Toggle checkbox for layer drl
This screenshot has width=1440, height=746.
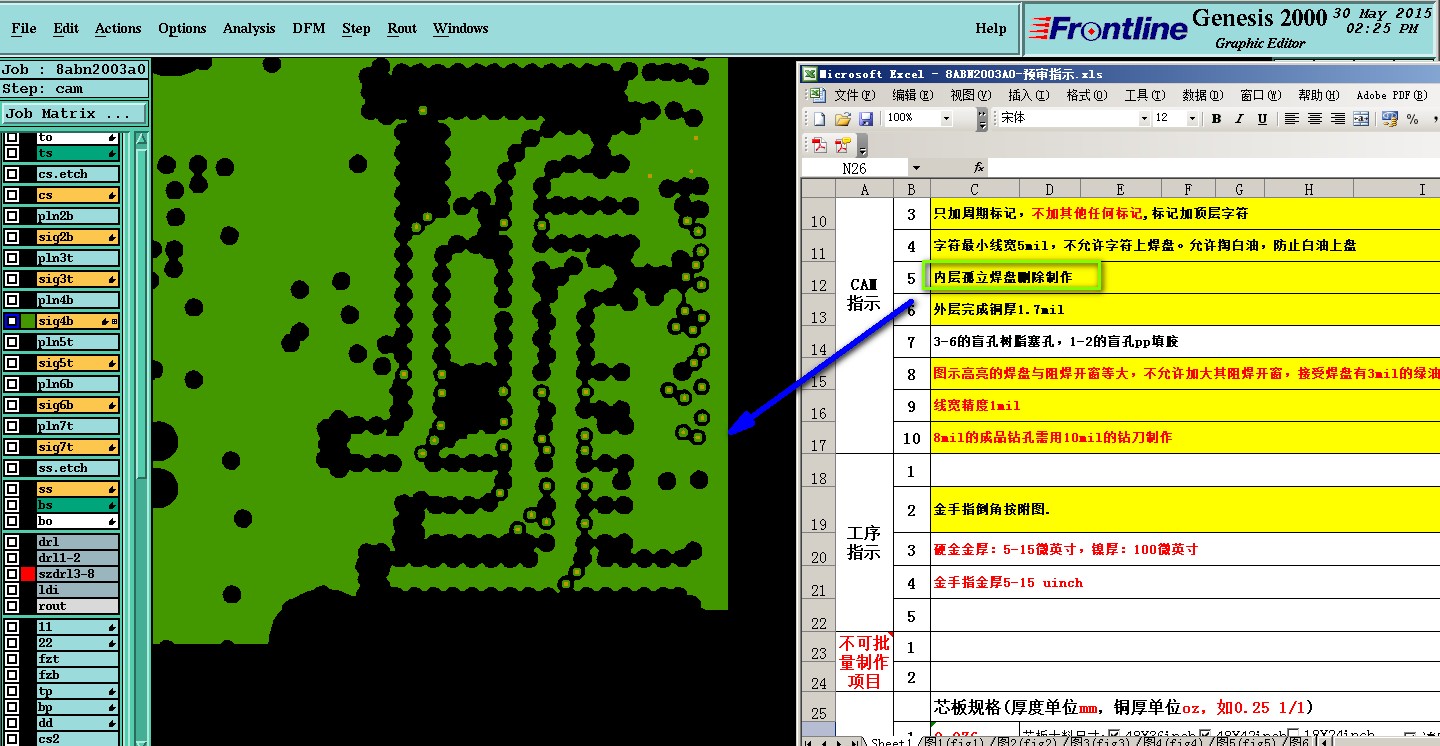pos(12,542)
